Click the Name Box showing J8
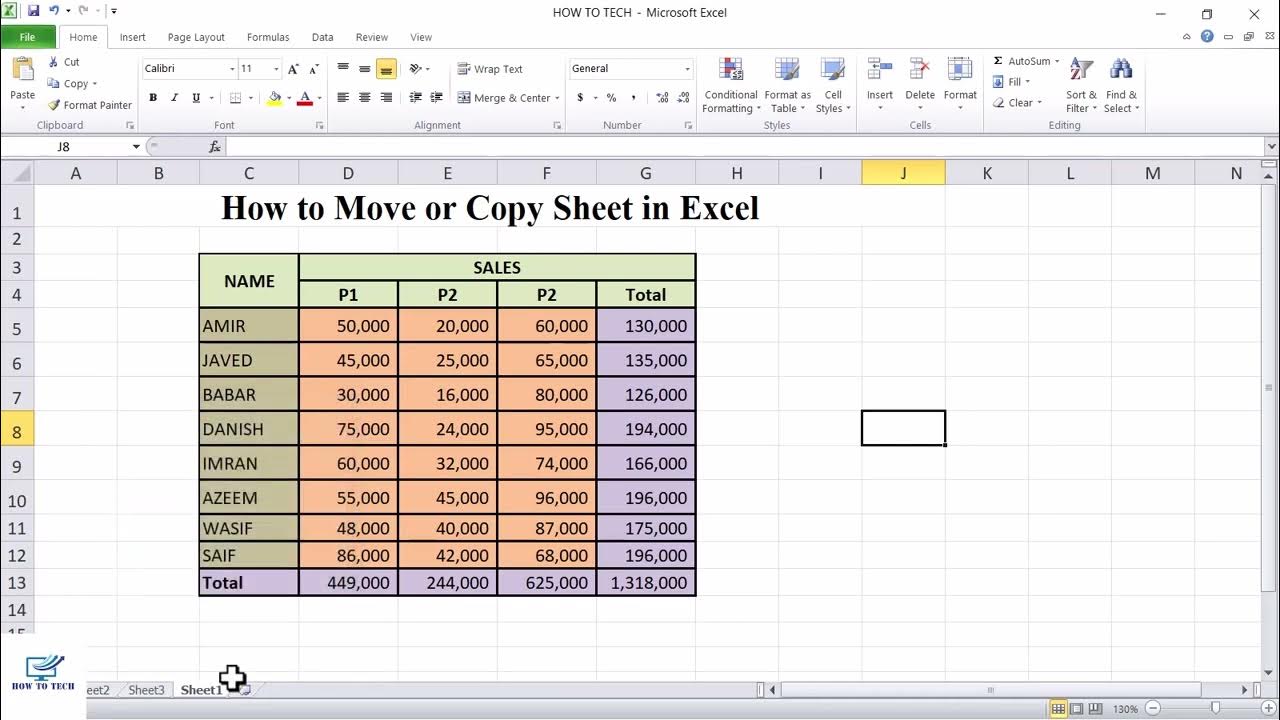The width and height of the screenshot is (1280, 720). pos(64,147)
